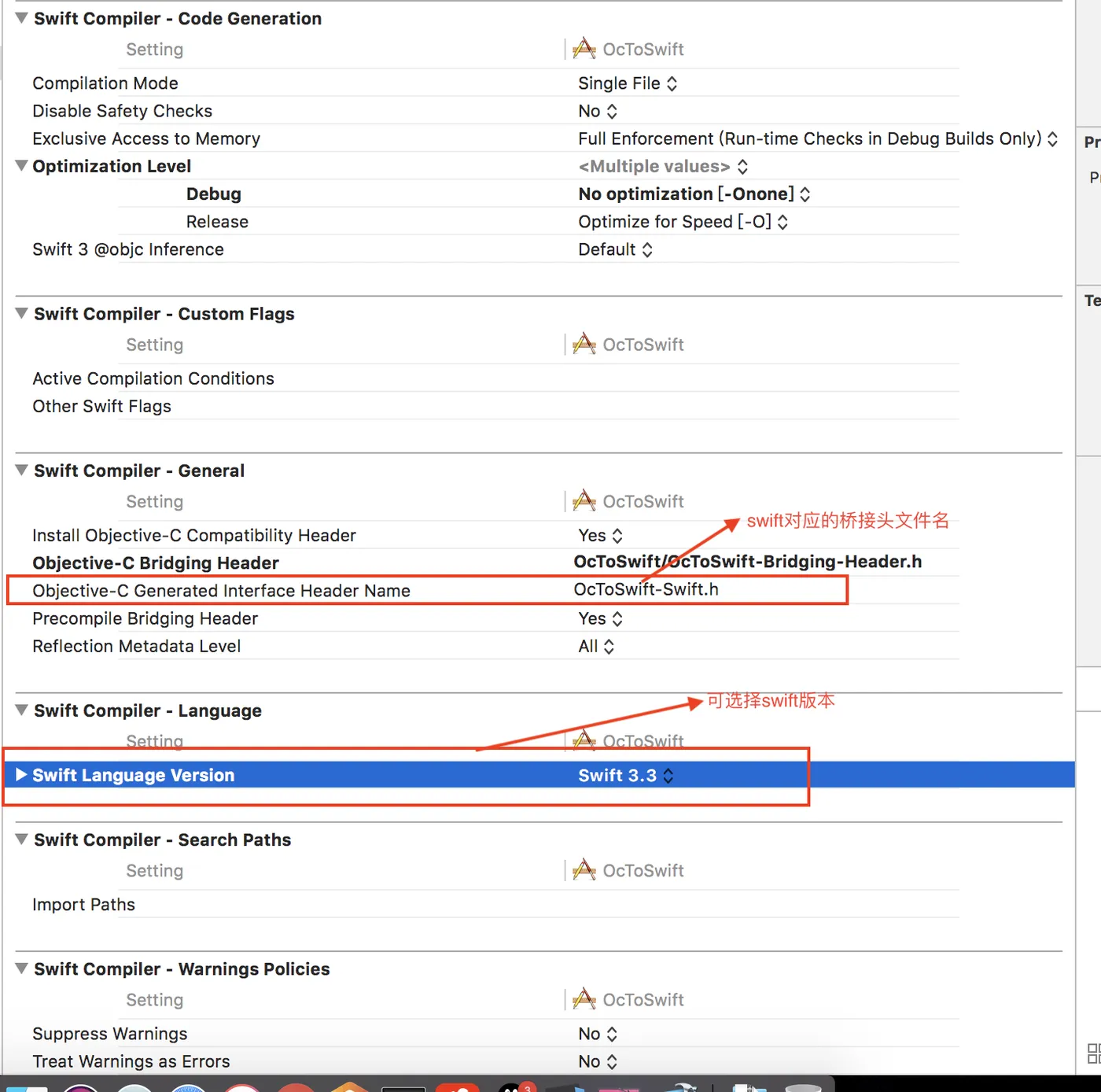Select 'Install Objective-C Compatibility Header' setting name
This screenshot has width=1101, height=1092.
point(194,536)
